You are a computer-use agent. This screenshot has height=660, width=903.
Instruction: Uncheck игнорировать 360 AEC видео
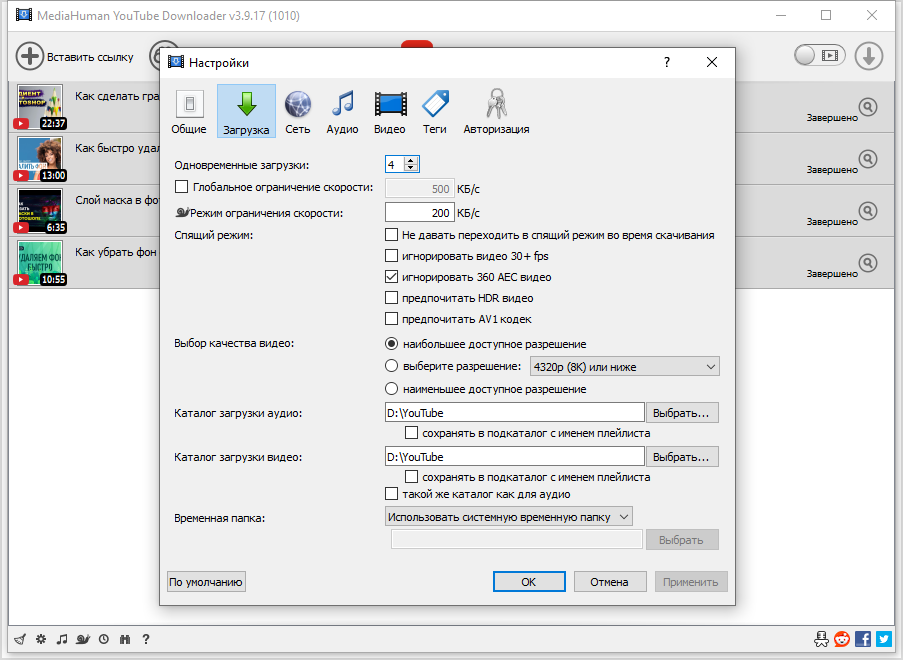pos(390,276)
